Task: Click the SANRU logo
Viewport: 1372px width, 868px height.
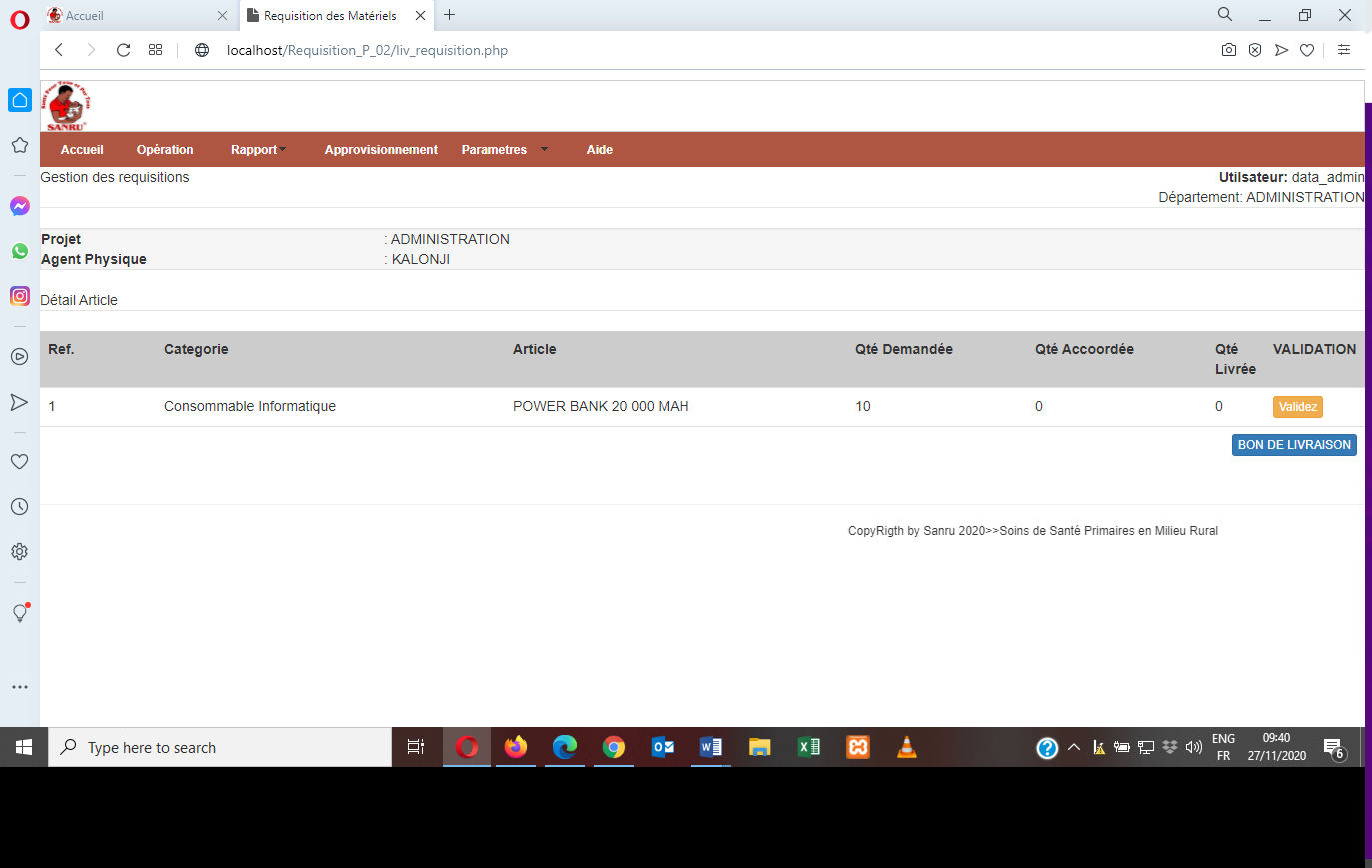Action: pos(67,107)
